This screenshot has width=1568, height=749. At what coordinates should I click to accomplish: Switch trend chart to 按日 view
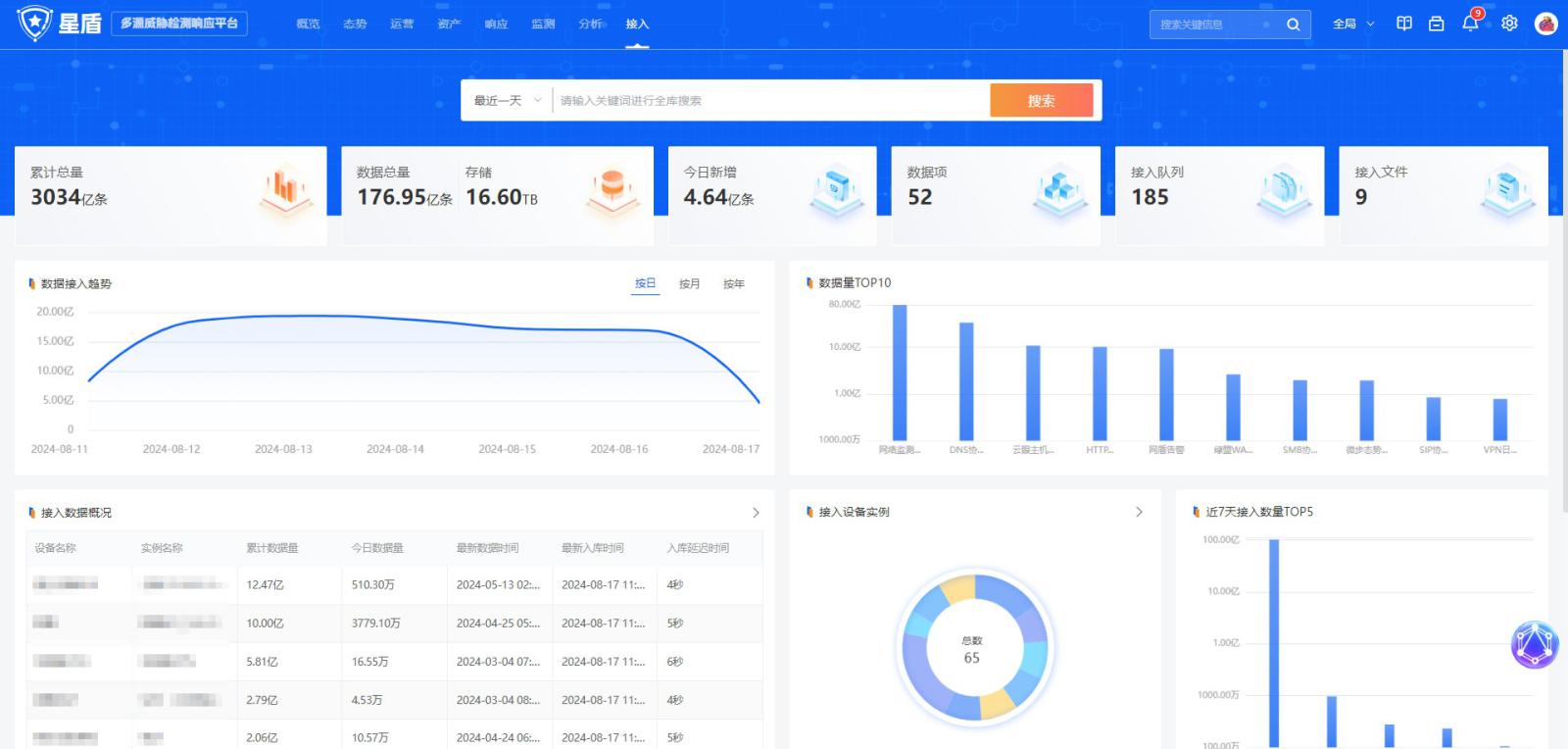[645, 283]
